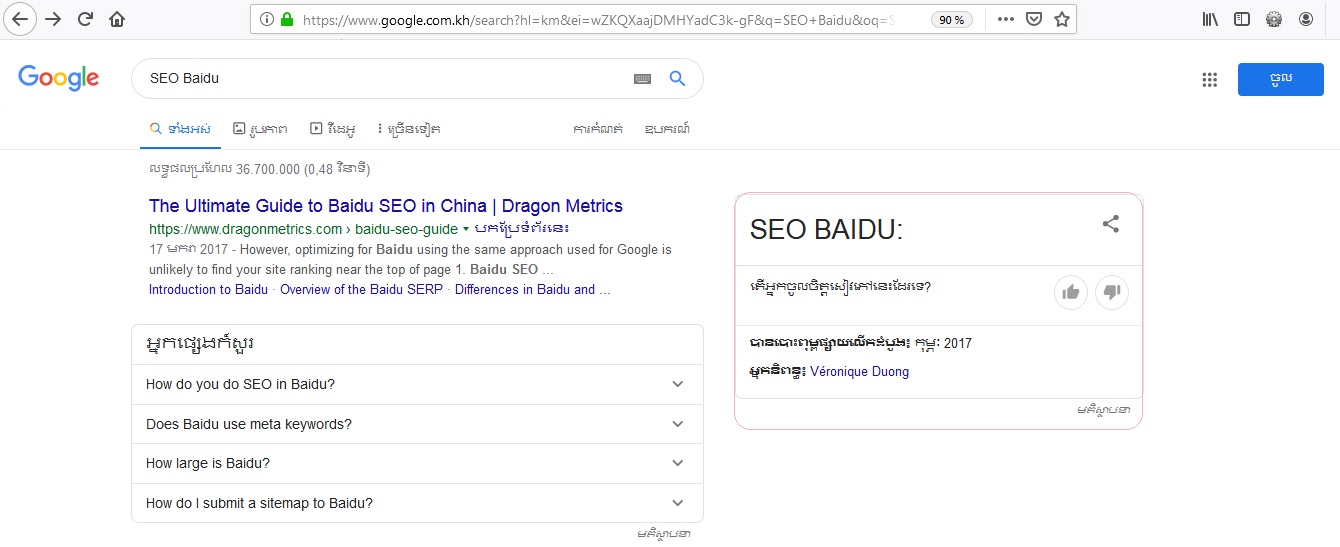1340x547 pixels.
Task: Expand "How do you do SEO in Baidu?"
Action: (417, 384)
